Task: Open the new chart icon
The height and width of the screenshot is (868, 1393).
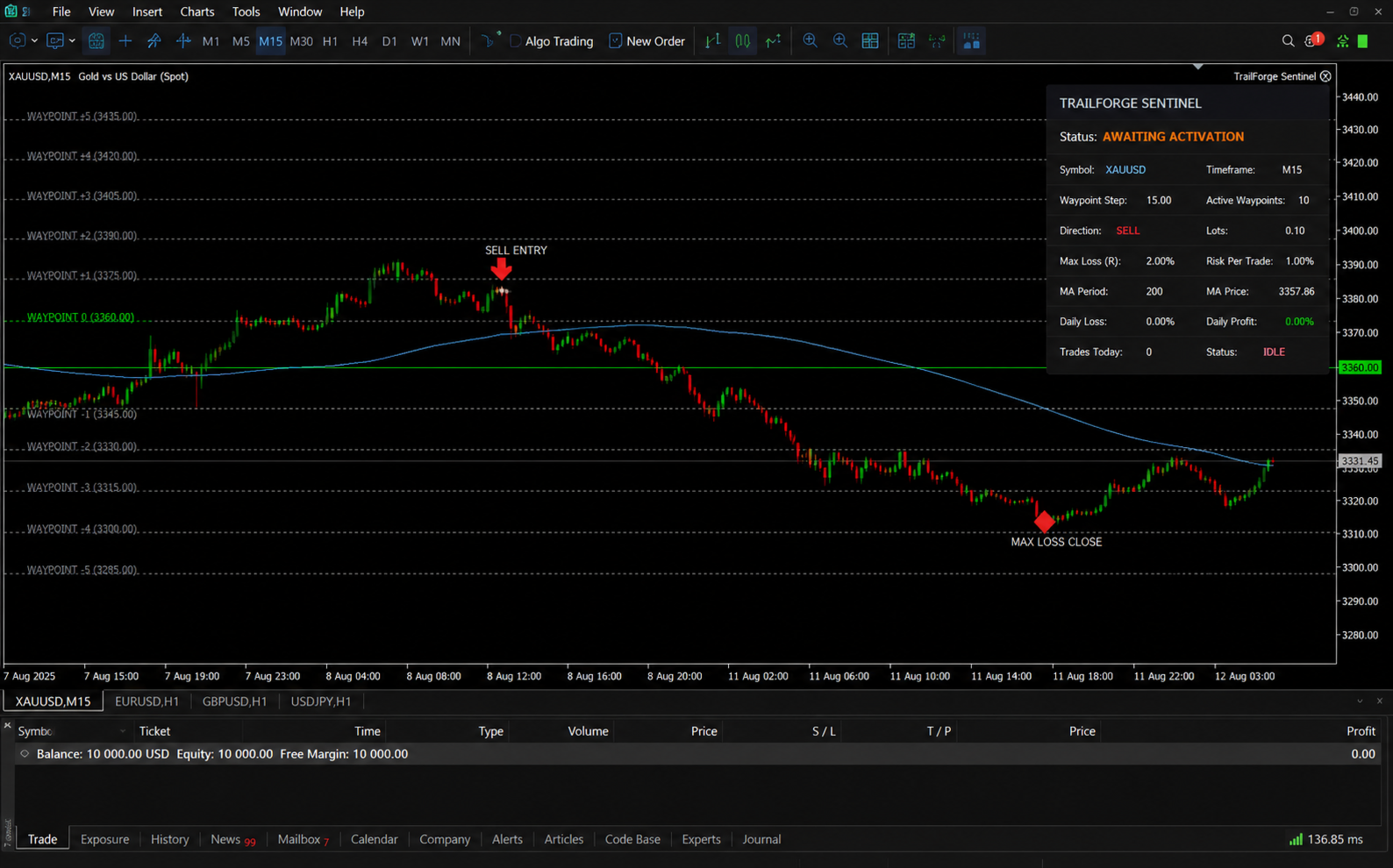Action: (17, 41)
